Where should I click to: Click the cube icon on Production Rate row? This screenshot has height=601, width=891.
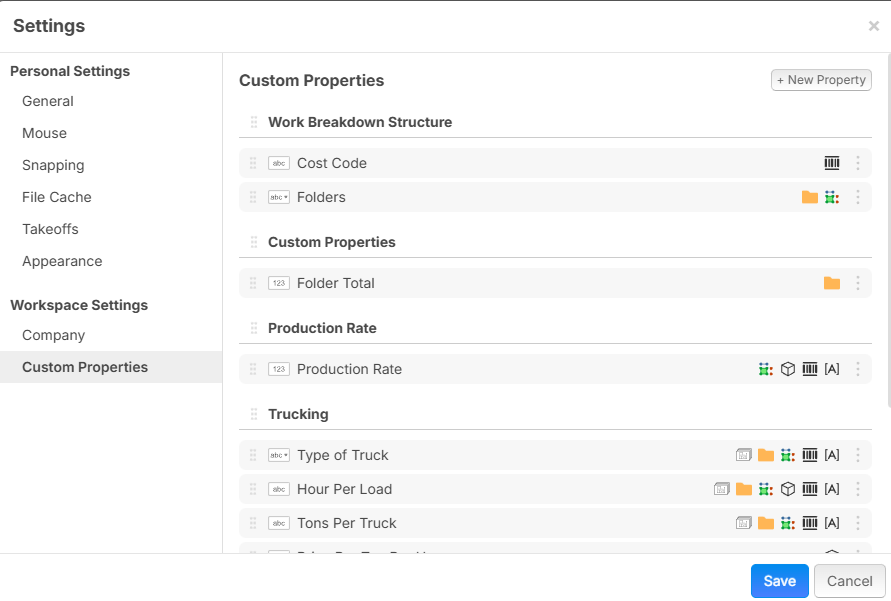(788, 369)
